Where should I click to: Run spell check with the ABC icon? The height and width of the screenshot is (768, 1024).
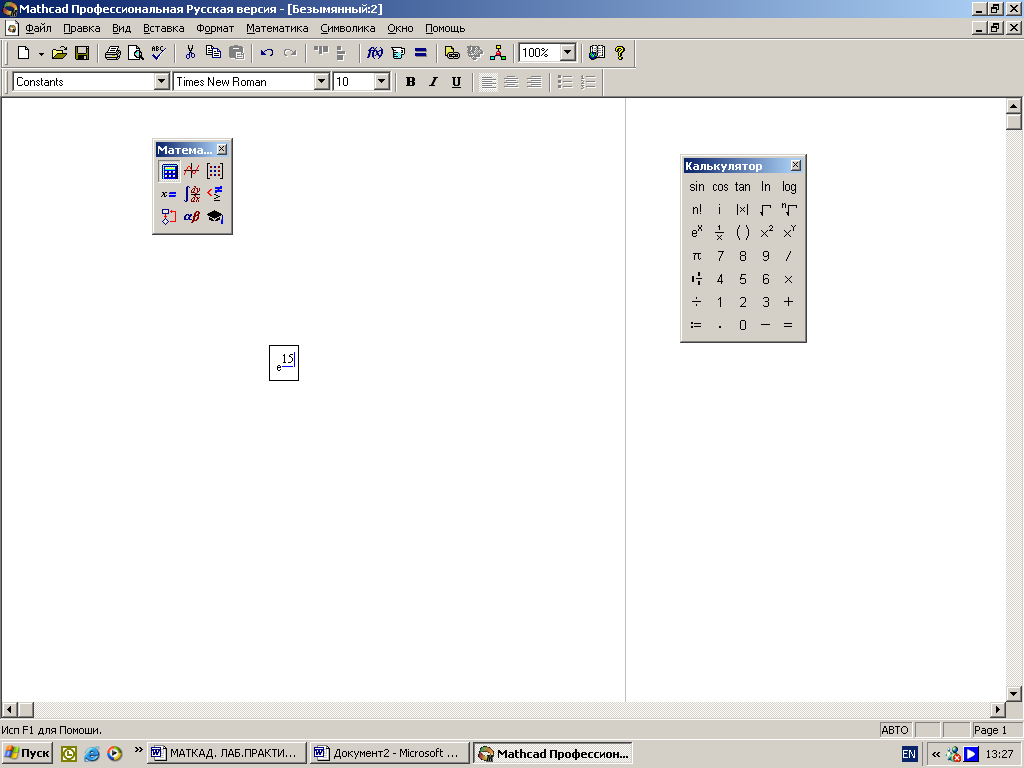pos(158,53)
